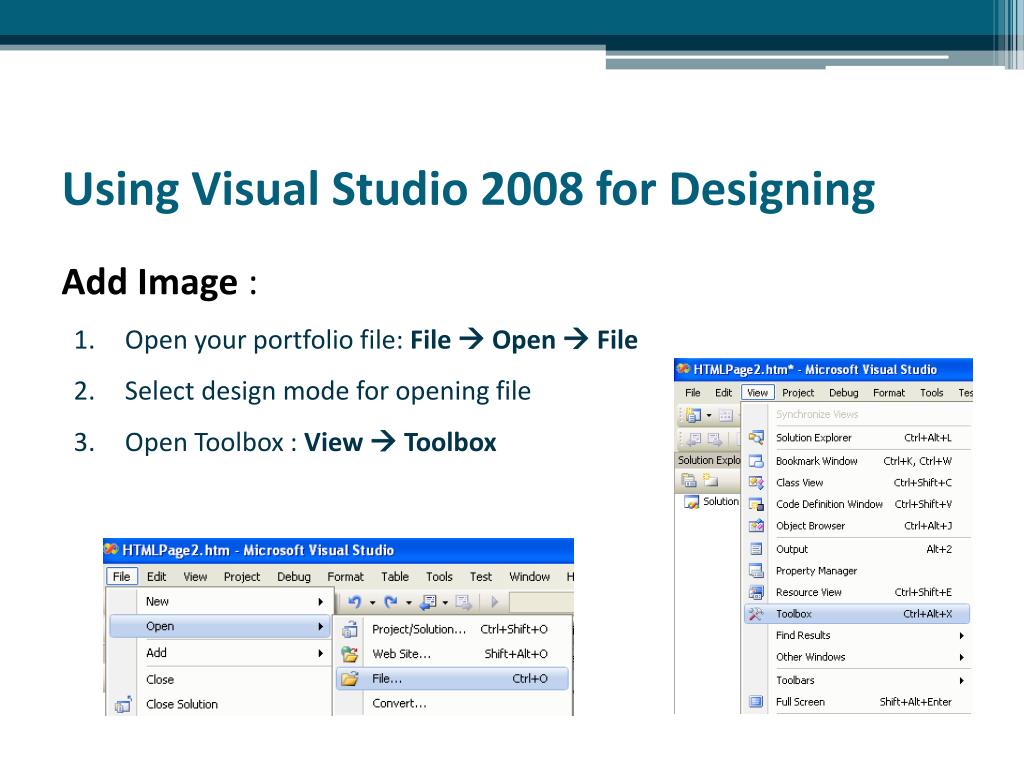The width and height of the screenshot is (1024, 768).
Task: Click Solution Explorer icon in View menu
Action: (x=756, y=438)
